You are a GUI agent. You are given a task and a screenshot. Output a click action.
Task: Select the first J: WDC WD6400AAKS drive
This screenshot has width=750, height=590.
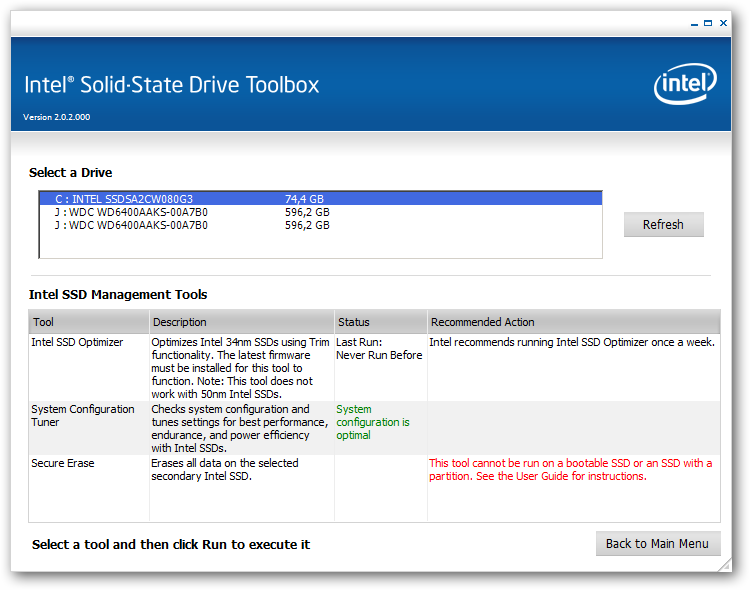point(320,212)
